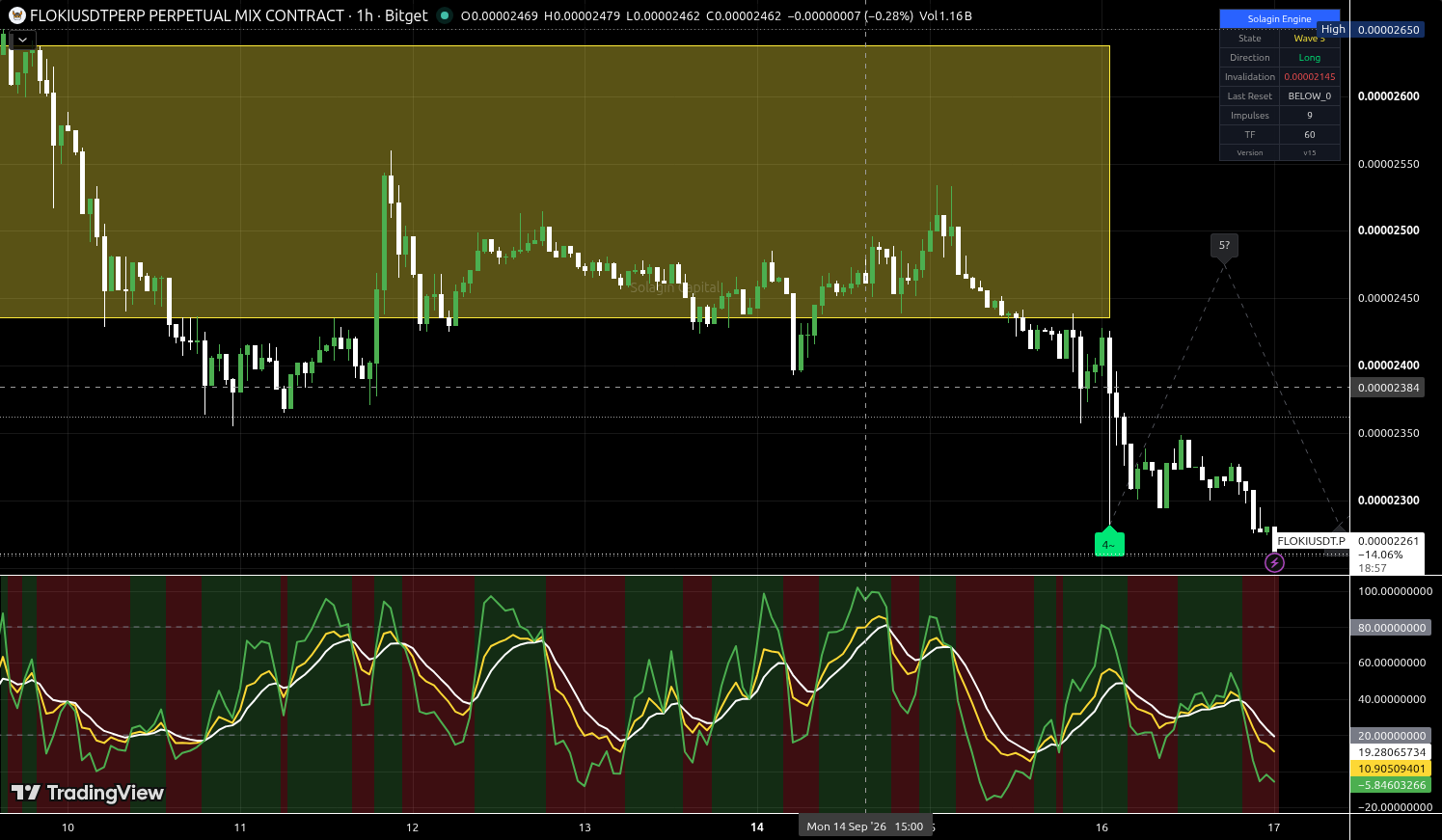Image resolution: width=1442 pixels, height=840 pixels.
Task: Click the 18:57 candle countdown timer
Action: pyautogui.click(x=1372, y=568)
